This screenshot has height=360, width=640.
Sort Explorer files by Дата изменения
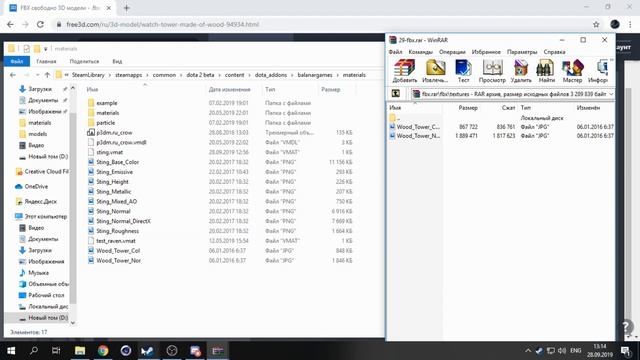tap(229, 89)
